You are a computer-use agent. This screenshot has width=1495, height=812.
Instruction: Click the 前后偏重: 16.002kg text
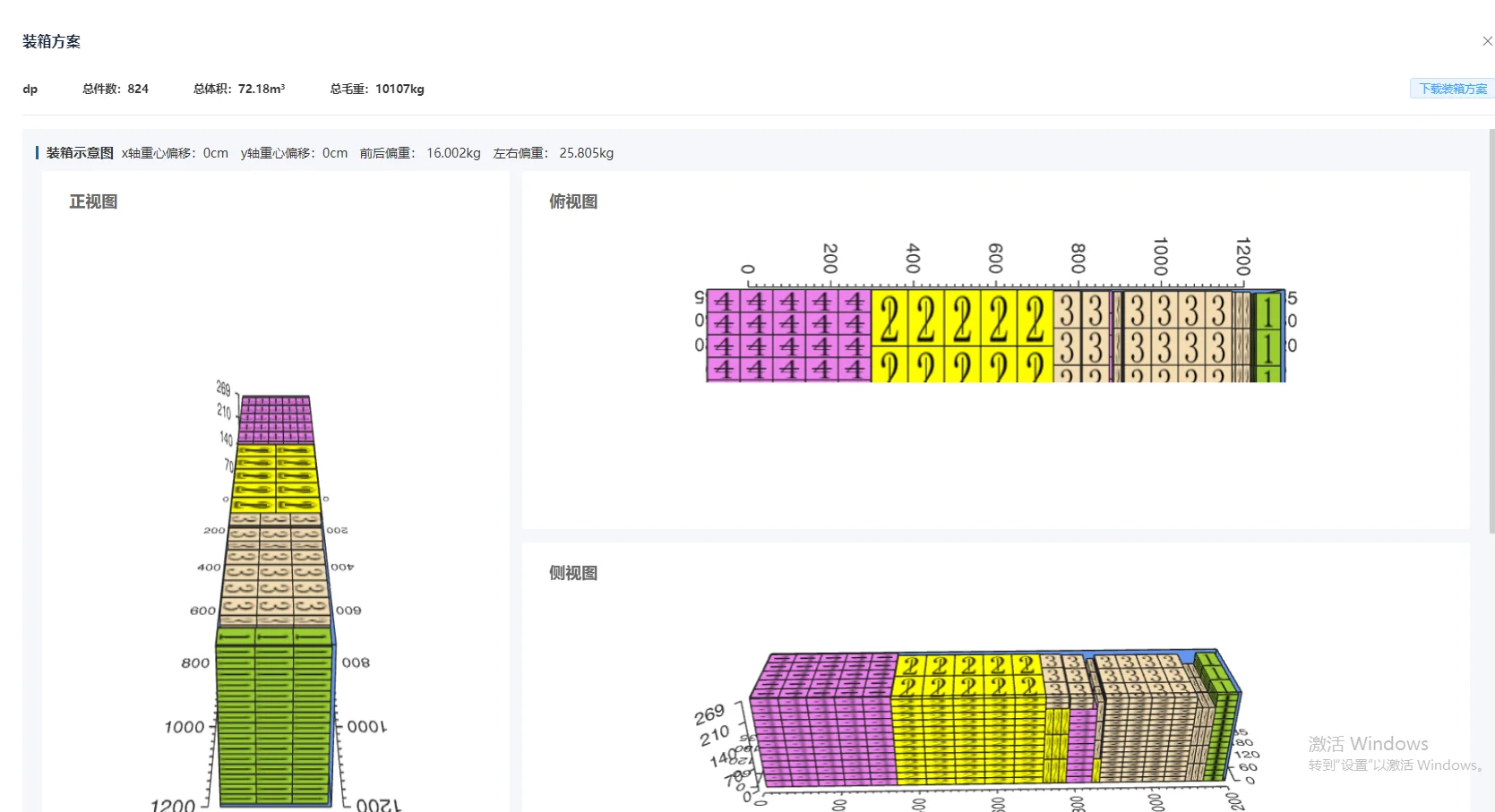point(420,153)
